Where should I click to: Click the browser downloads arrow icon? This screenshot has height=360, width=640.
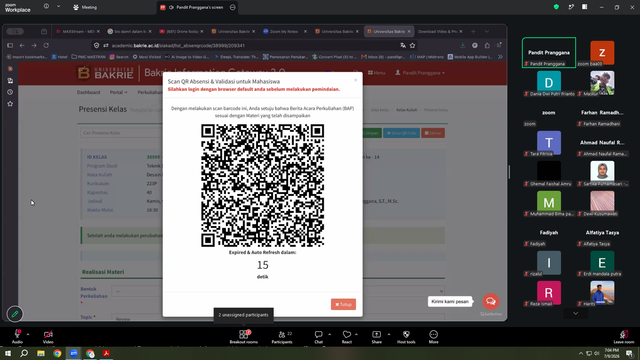(x=462, y=45)
